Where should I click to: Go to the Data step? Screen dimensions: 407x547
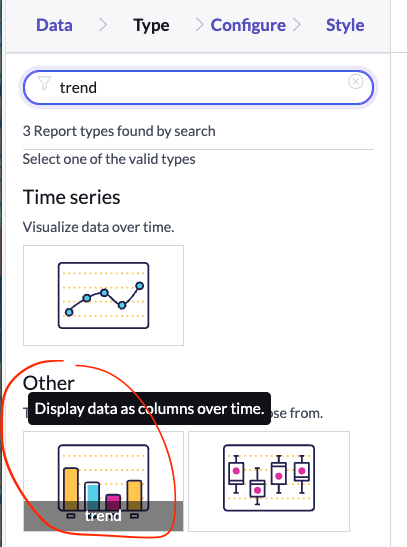point(54,25)
